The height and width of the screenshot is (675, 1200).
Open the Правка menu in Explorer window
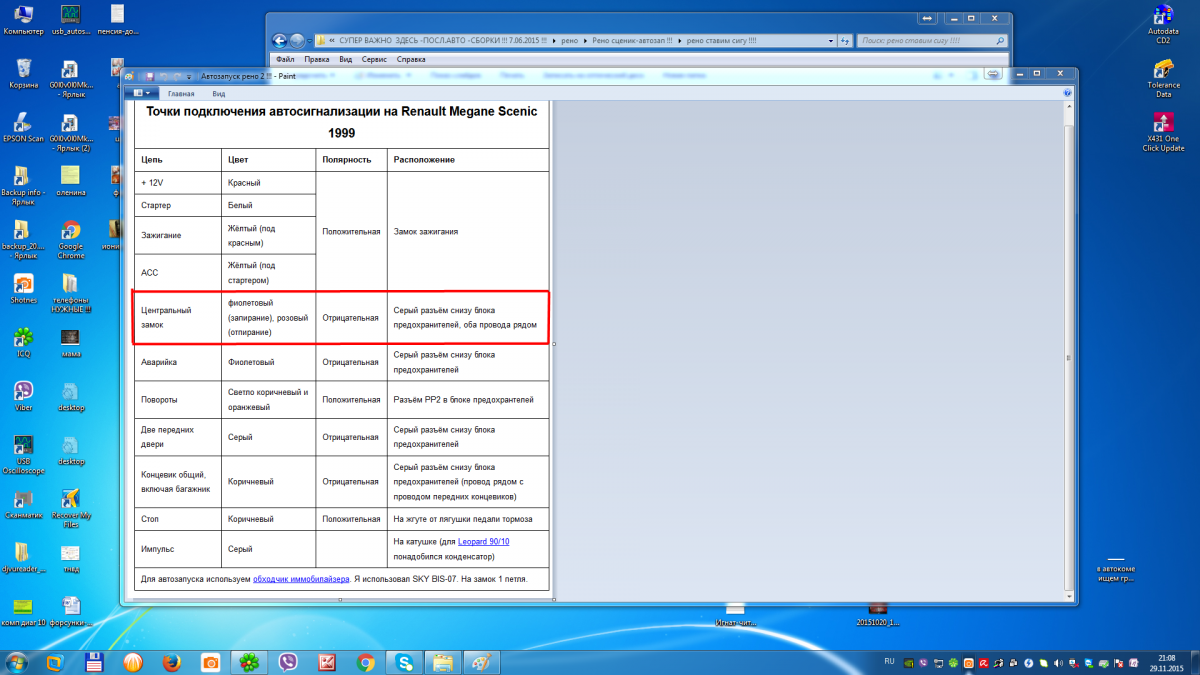pos(317,59)
